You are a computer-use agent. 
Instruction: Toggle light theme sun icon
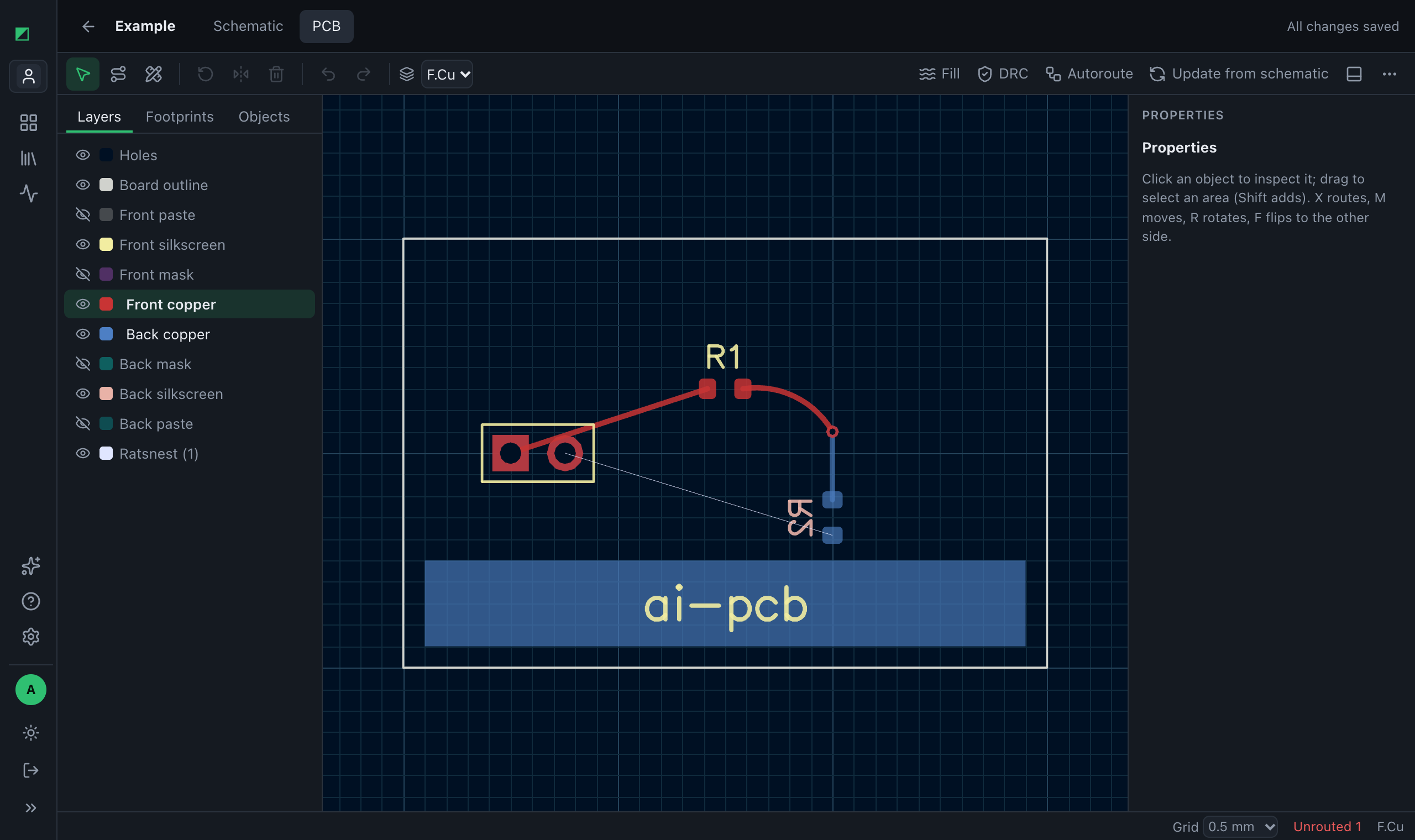tap(30, 733)
